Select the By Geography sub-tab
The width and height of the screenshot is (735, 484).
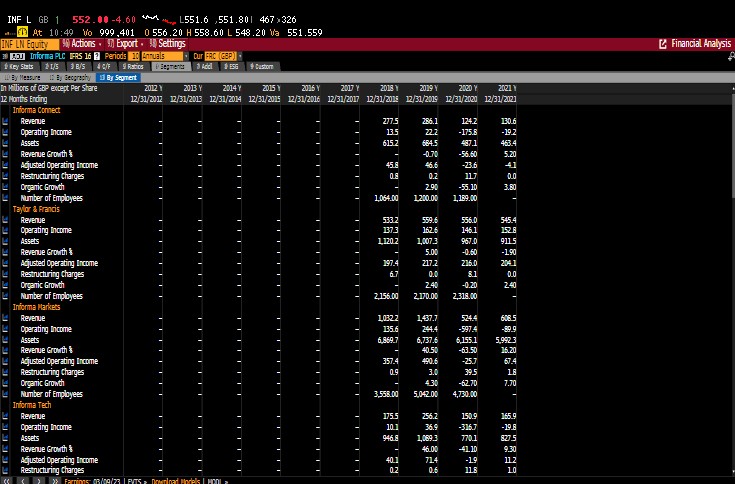coord(70,78)
